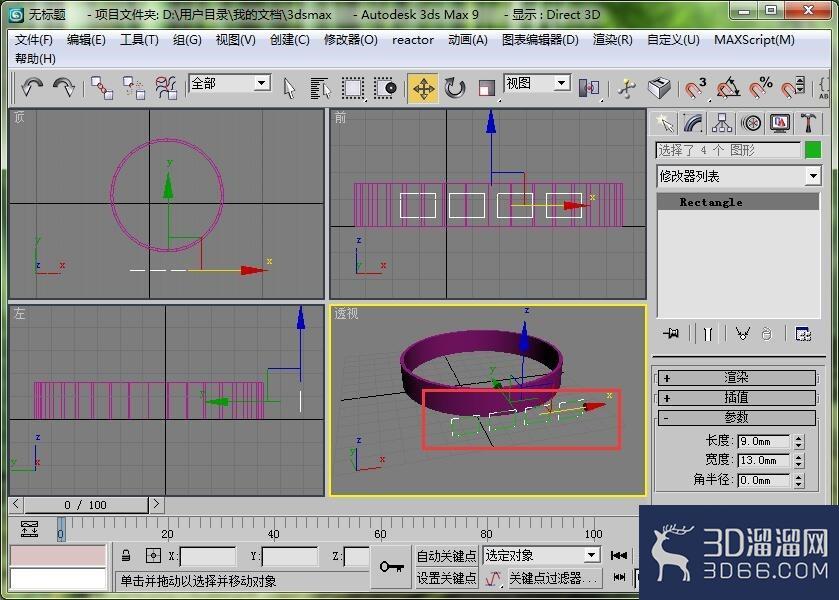The width and height of the screenshot is (839, 600).
Task: Click the 角半径 value field
Action: tap(764, 480)
